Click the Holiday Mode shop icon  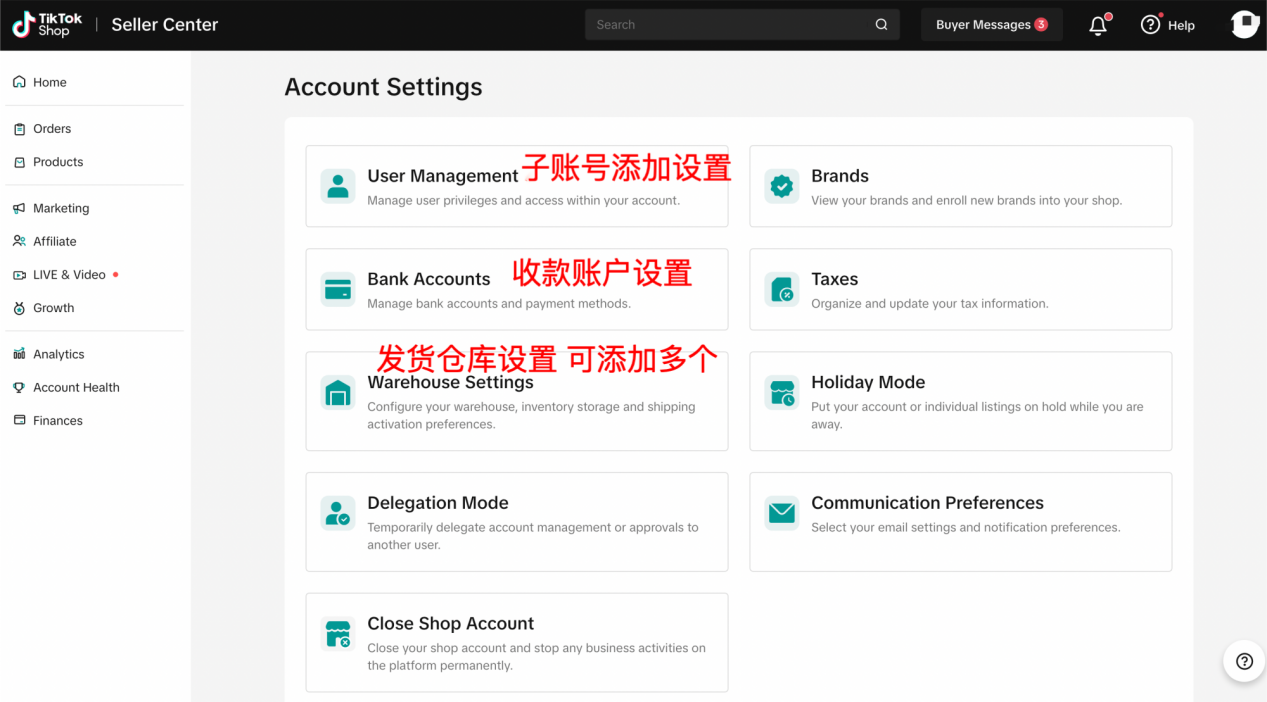click(x=782, y=393)
